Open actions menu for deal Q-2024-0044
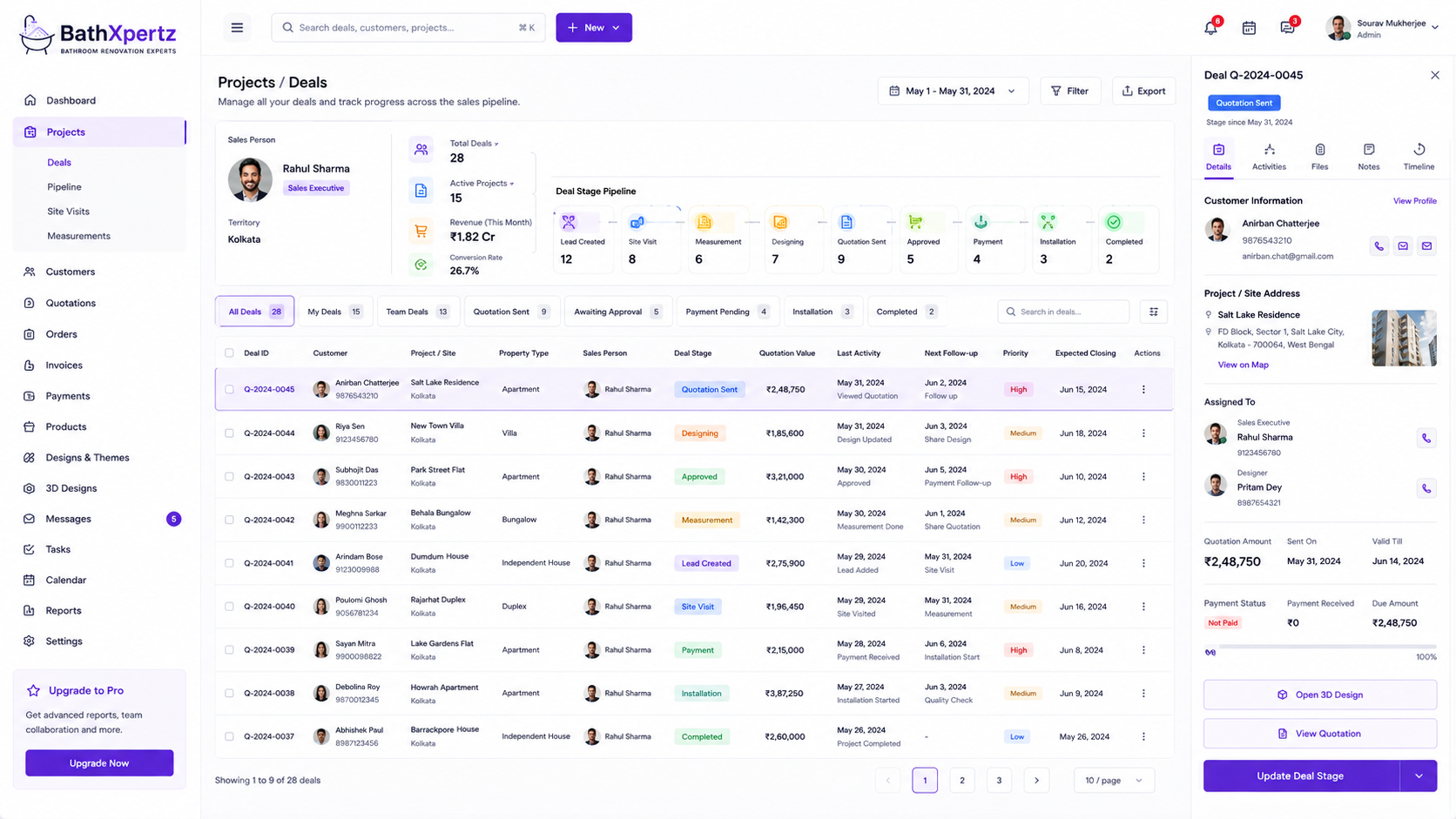Screen dimensions: 1456x819 click(x=1143, y=433)
